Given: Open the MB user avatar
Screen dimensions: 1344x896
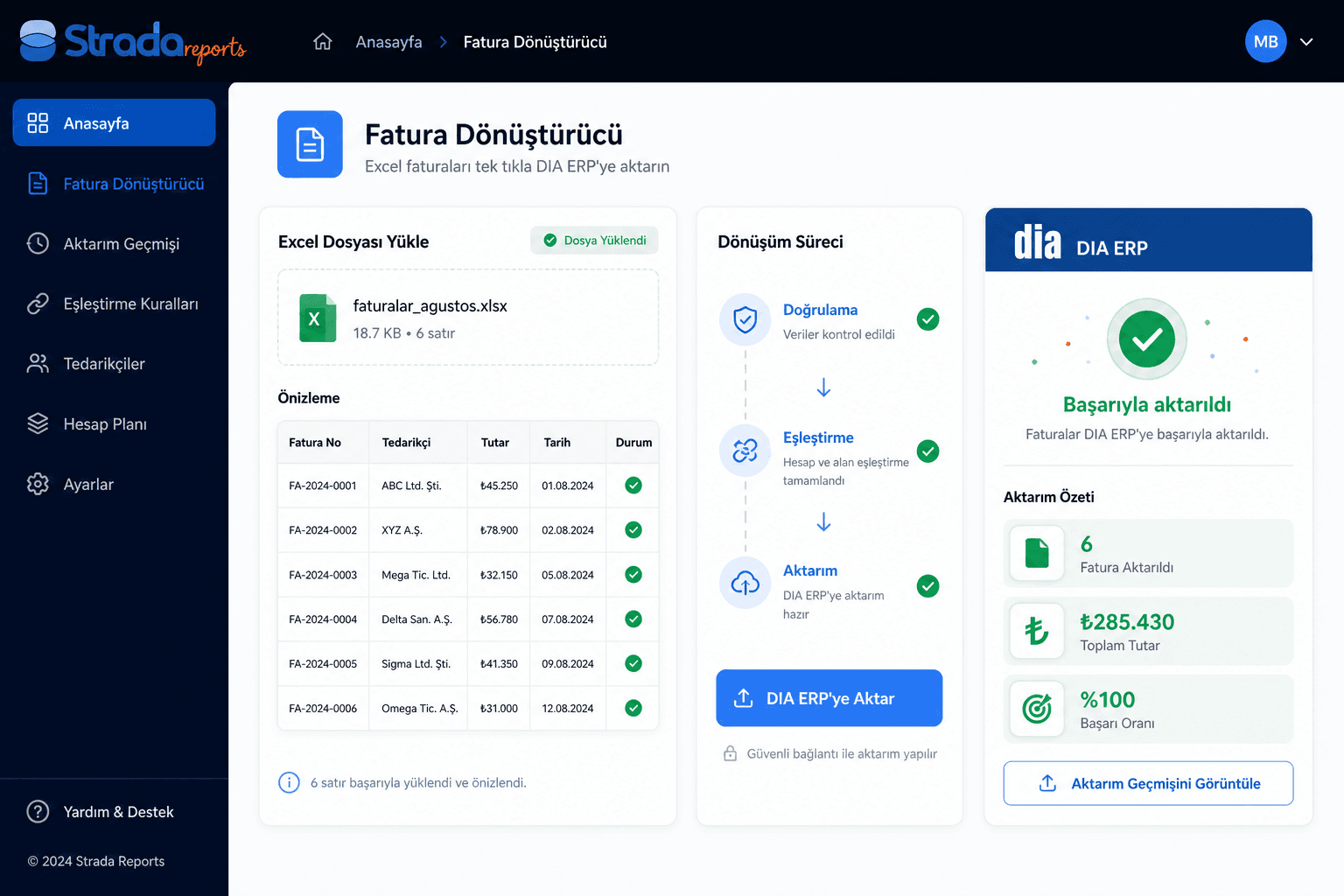Looking at the screenshot, I should [1265, 41].
